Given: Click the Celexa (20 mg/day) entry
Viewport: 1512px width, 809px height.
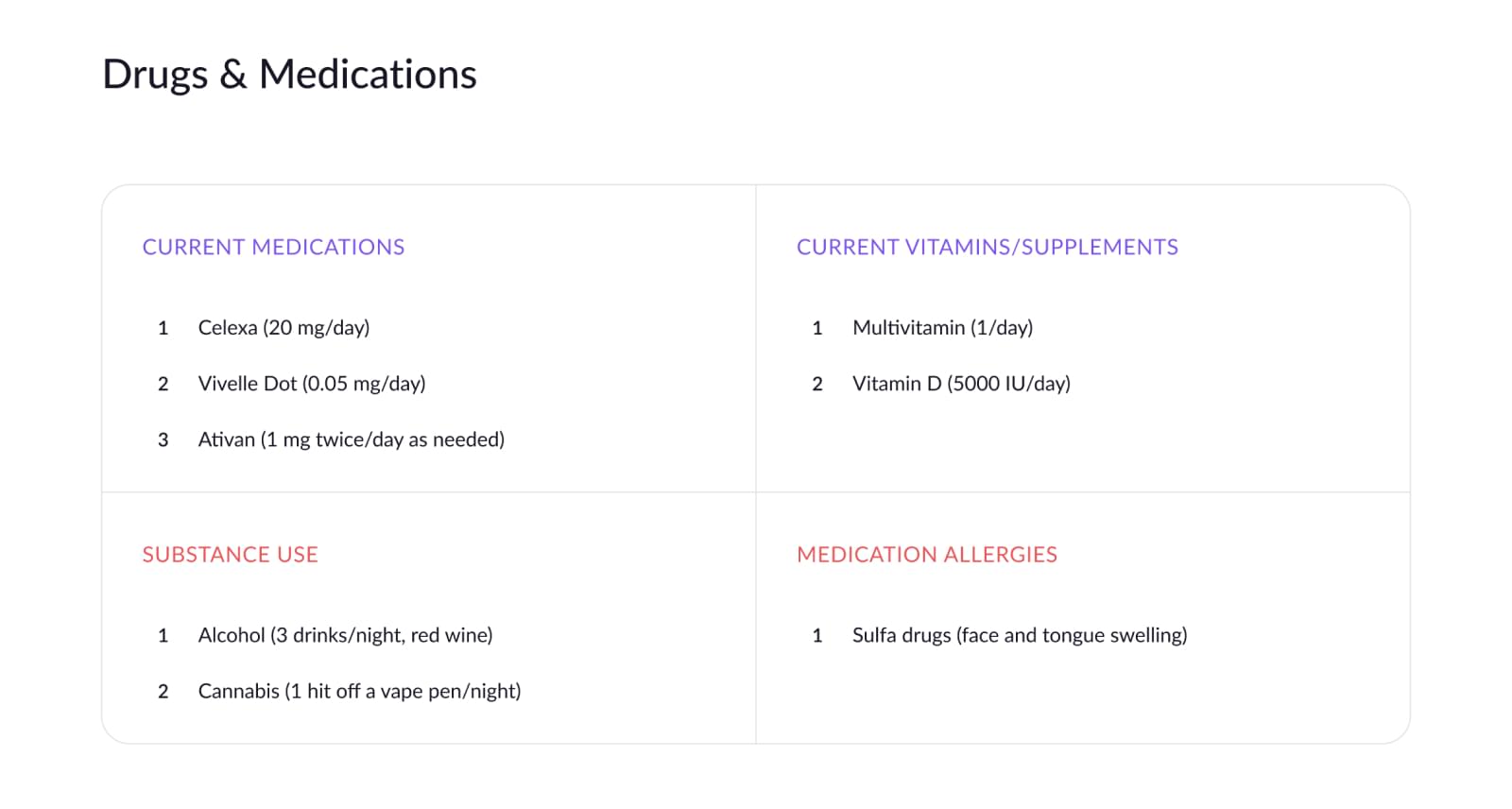Looking at the screenshot, I should pyautogui.click(x=283, y=328).
